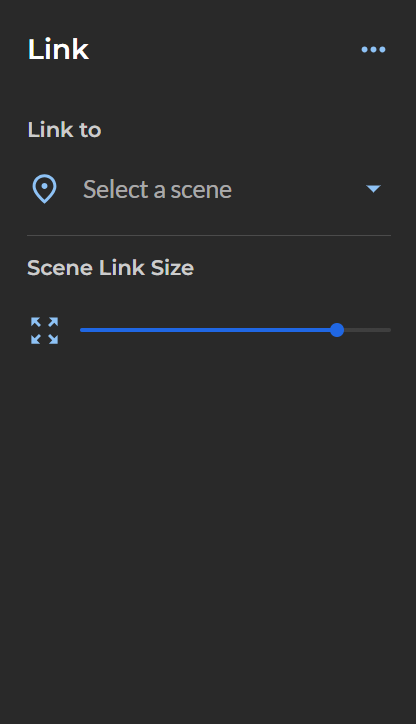Open the "Select a scene" combo box
The height and width of the screenshot is (724, 416).
pos(209,189)
